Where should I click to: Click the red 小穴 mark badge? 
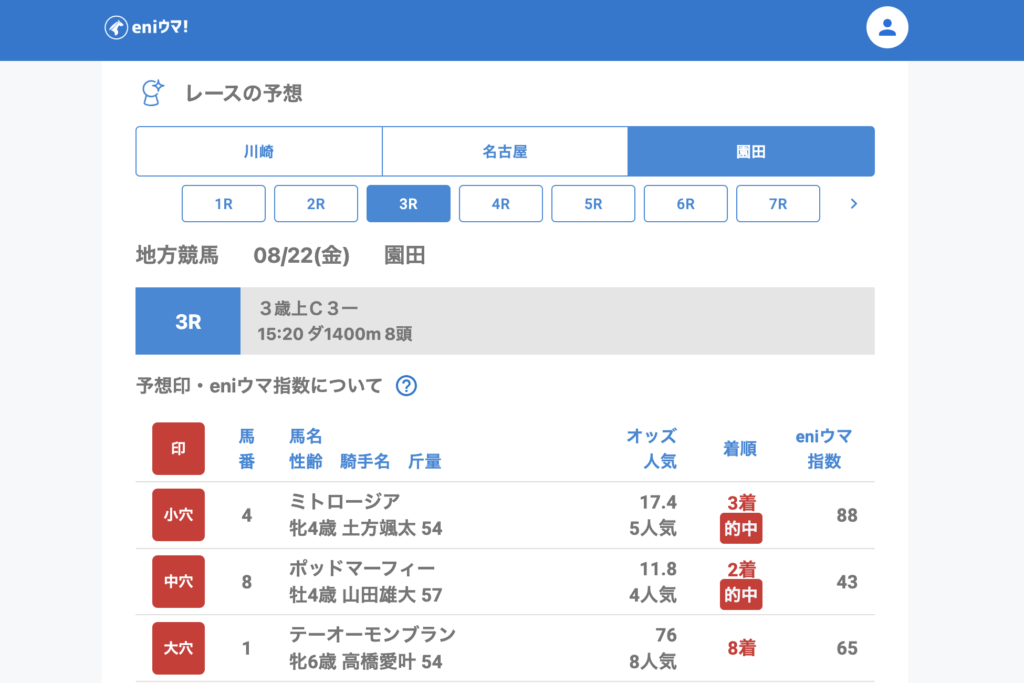tap(178, 515)
